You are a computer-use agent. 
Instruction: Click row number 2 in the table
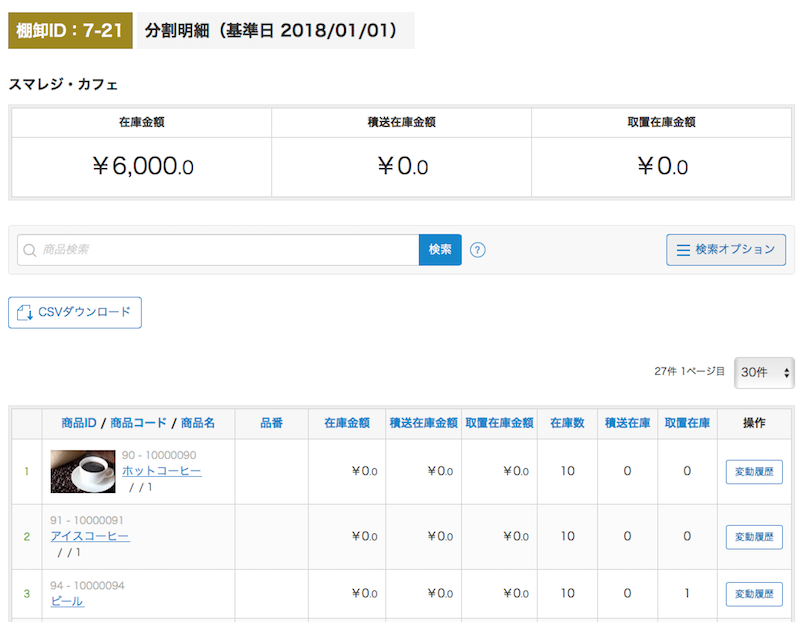tap(27, 537)
